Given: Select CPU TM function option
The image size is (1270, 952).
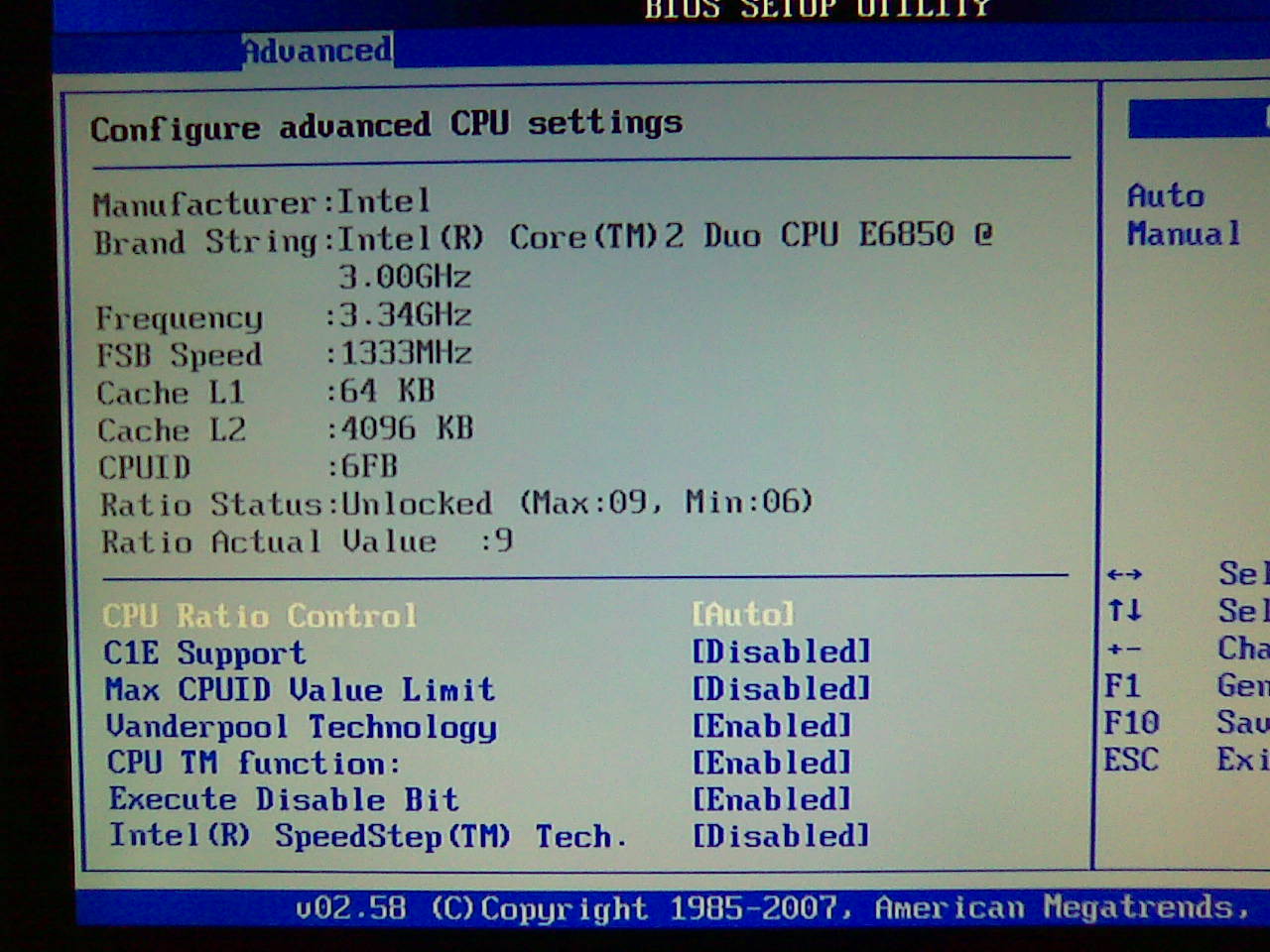Looking at the screenshot, I should [254, 763].
